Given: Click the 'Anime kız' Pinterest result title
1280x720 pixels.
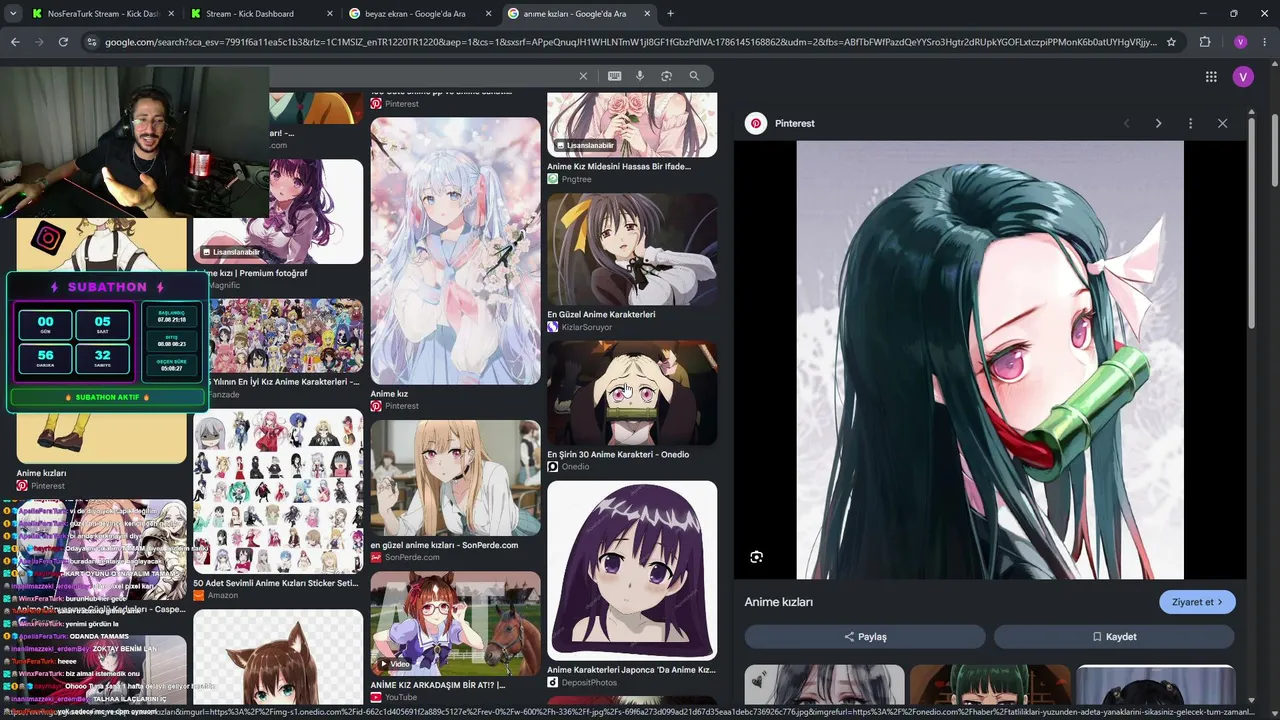Looking at the screenshot, I should click(389, 394).
